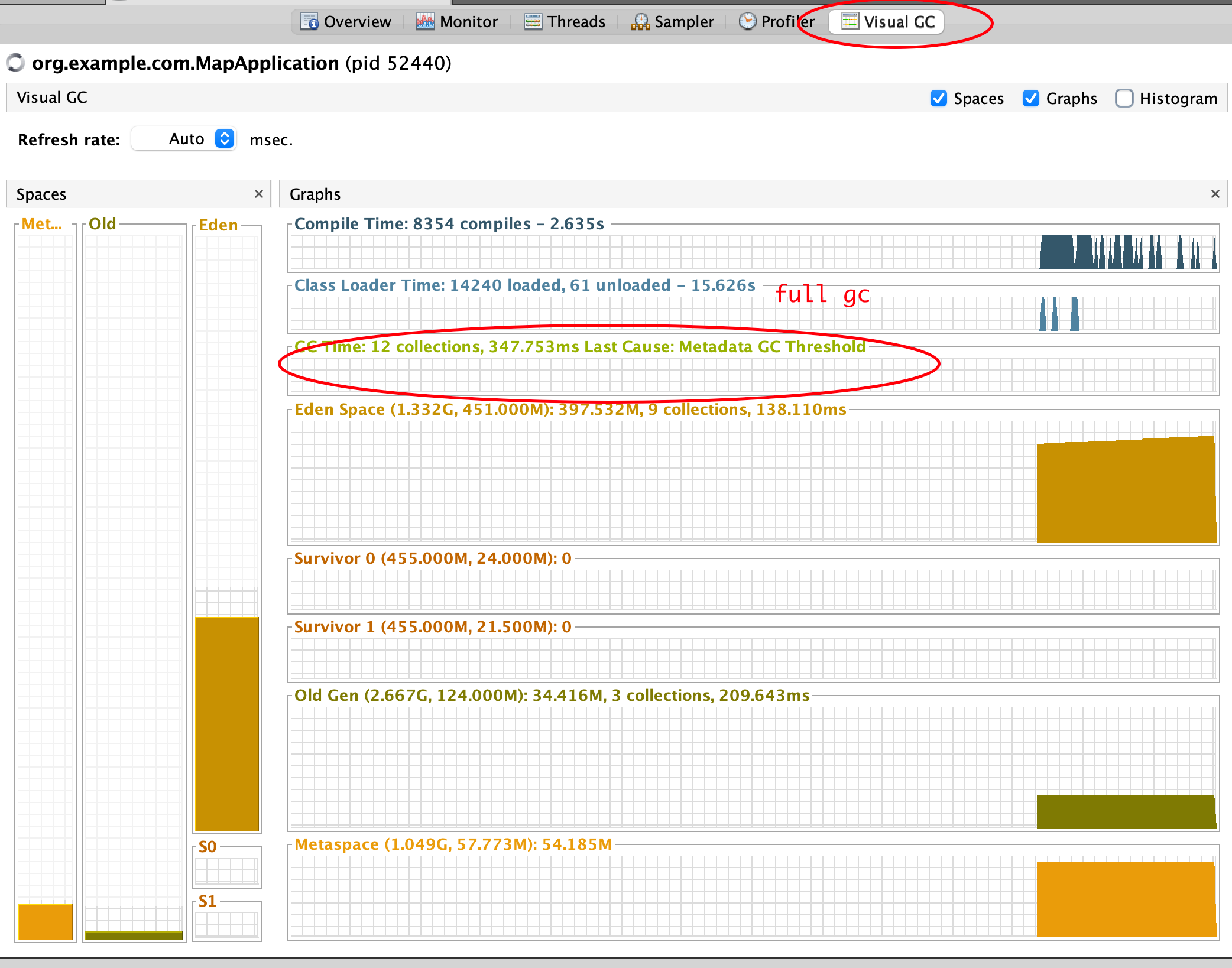Enable the Histogram checkbox
Image resolution: width=1232 pixels, height=968 pixels.
click(x=1124, y=98)
